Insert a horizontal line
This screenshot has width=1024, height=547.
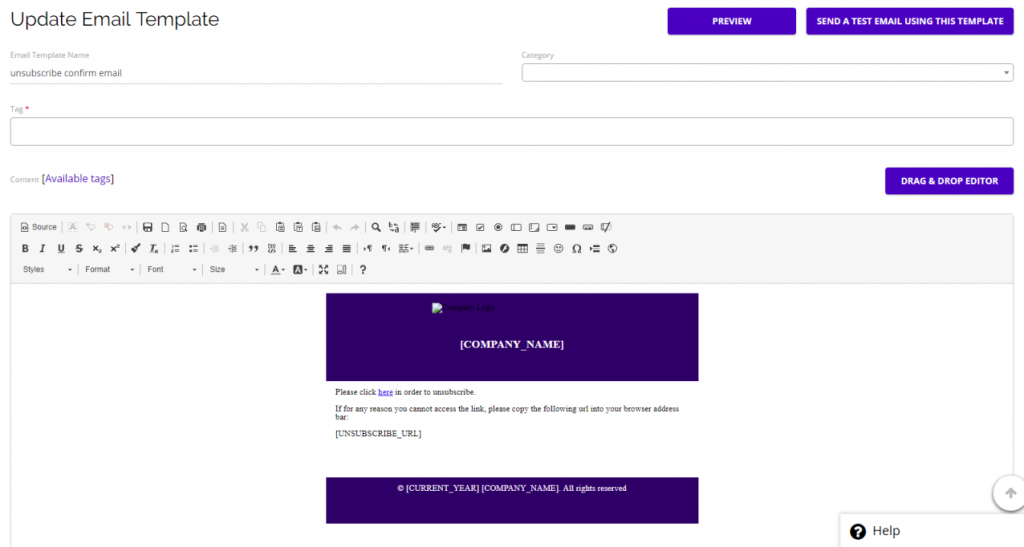click(540, 248)
